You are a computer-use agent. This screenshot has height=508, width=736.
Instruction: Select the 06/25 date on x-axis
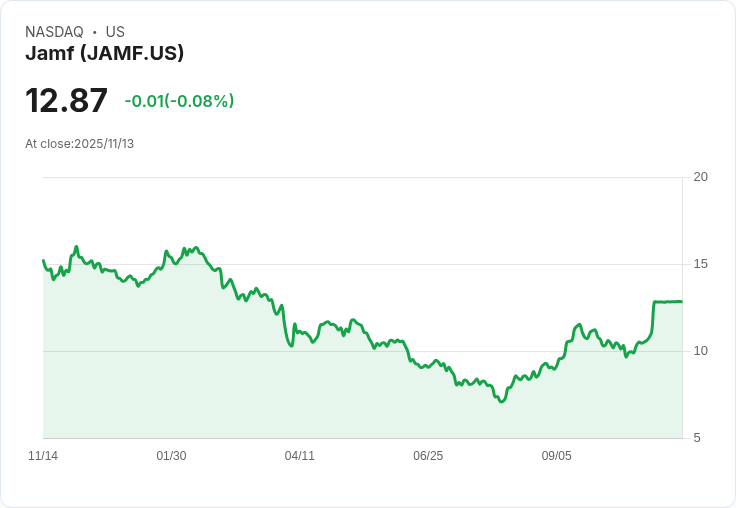click(427, 456)
